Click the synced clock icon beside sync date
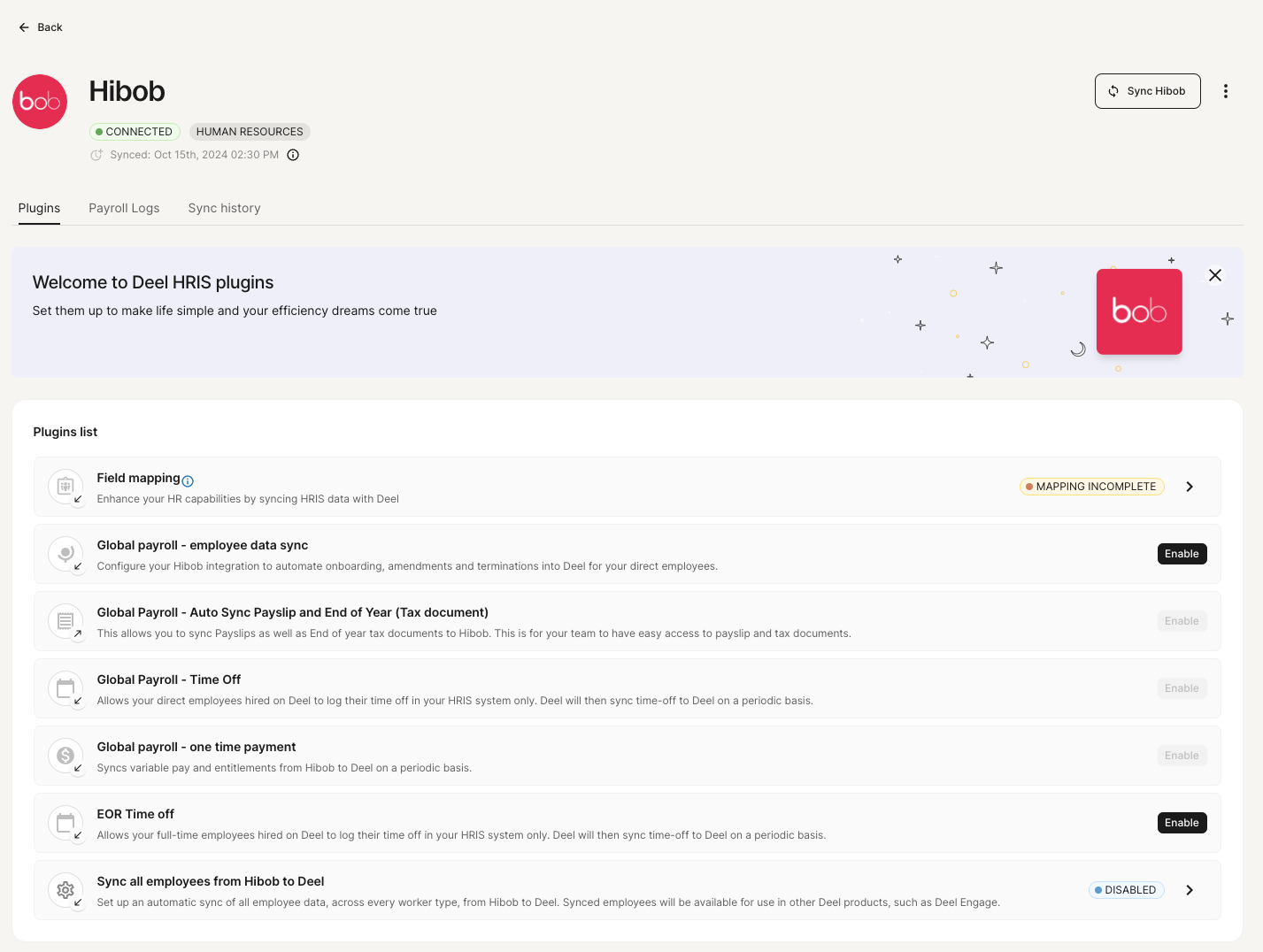The image size is (1263, 952). pyautogui.click(x=96, y=155)
